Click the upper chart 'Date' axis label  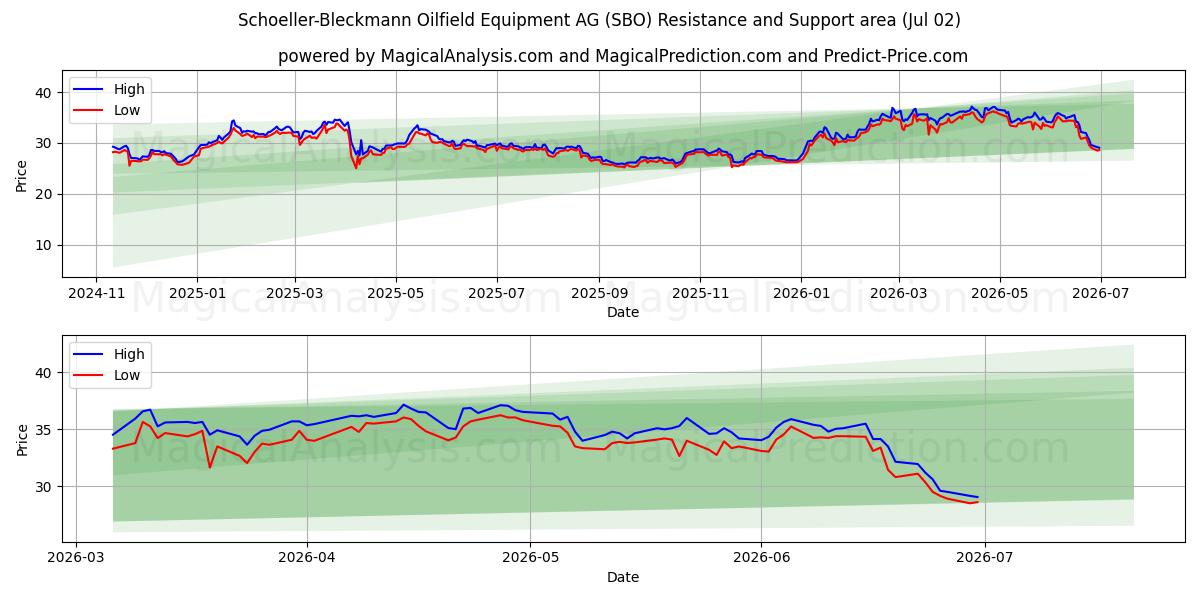pyautogui.click(x=623, y=312)
